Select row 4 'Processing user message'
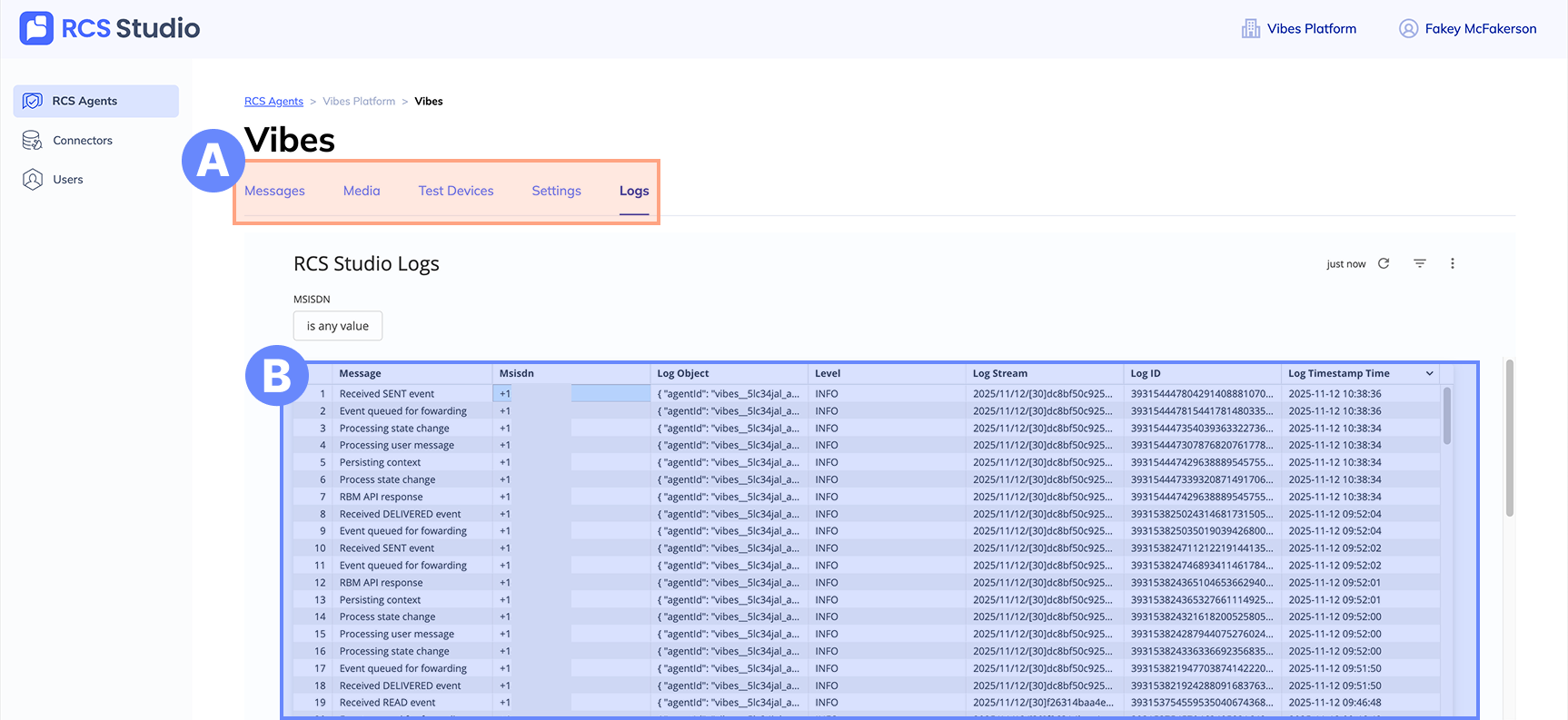Image resolution: width=1568 pixels, height=720 pixels. pos(397,446)
